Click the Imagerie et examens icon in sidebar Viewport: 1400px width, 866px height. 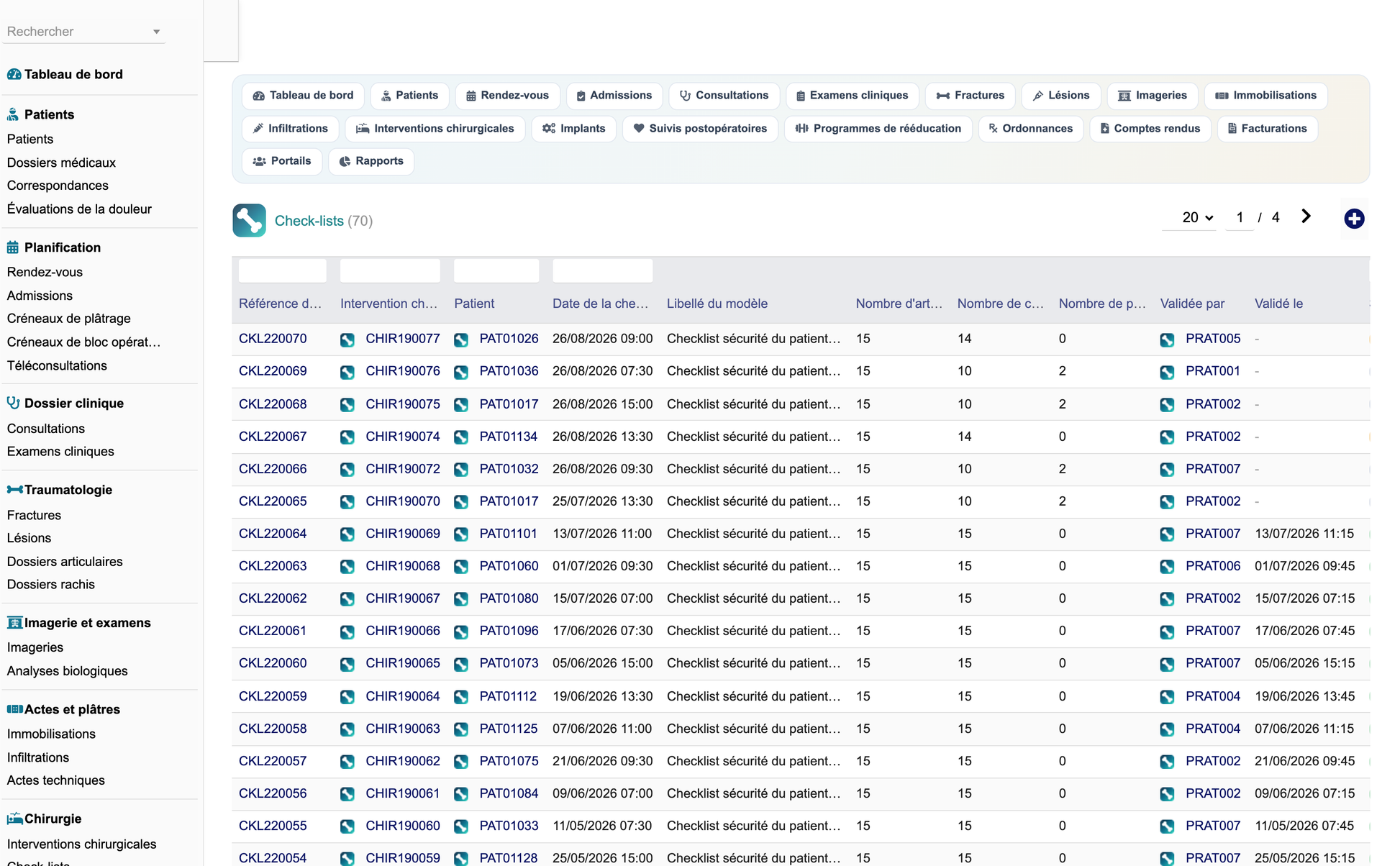pyautogui.click(x=14, y=623)
